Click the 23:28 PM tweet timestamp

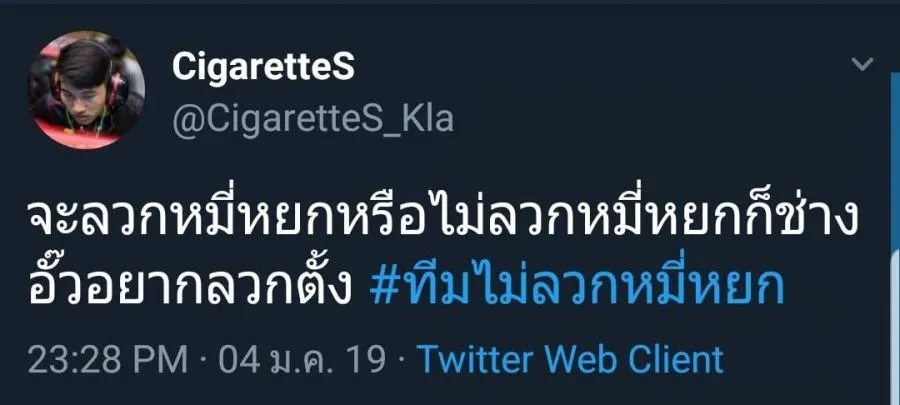point(105,358)
